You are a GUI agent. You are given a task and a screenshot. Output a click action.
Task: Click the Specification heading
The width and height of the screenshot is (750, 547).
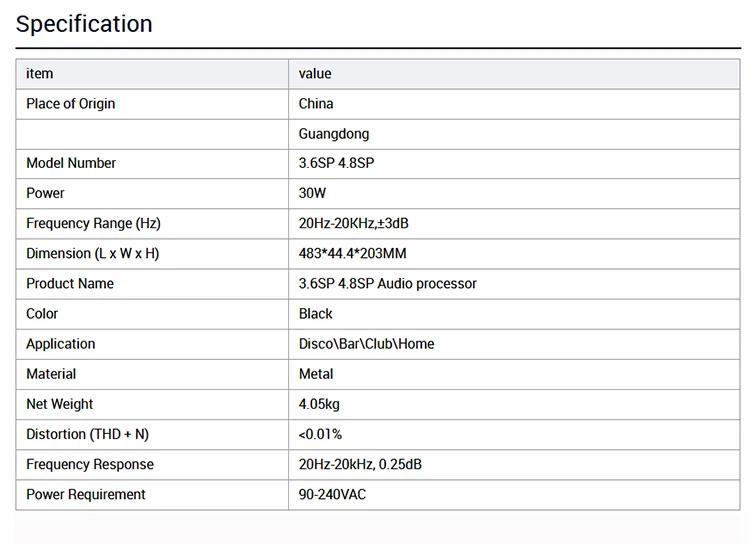pyautogui.click(x=84, y=24)
